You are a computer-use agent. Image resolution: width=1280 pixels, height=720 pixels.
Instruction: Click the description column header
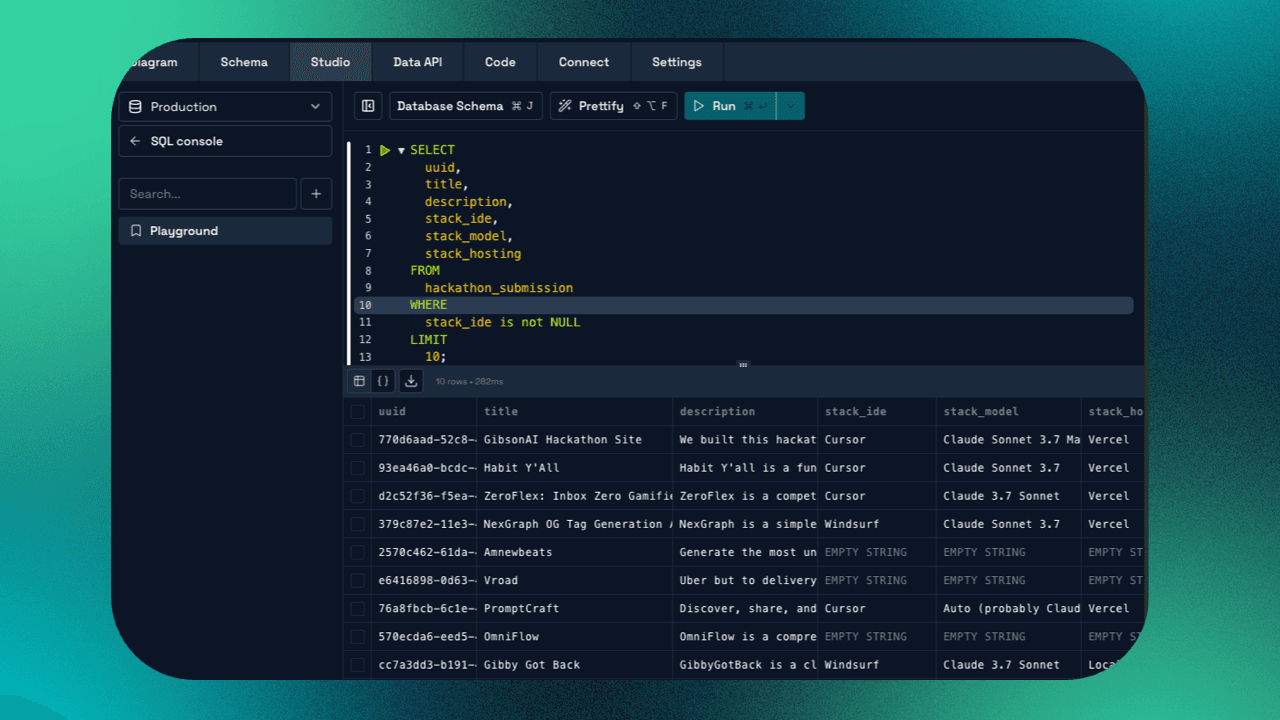(x=745, y=411)
